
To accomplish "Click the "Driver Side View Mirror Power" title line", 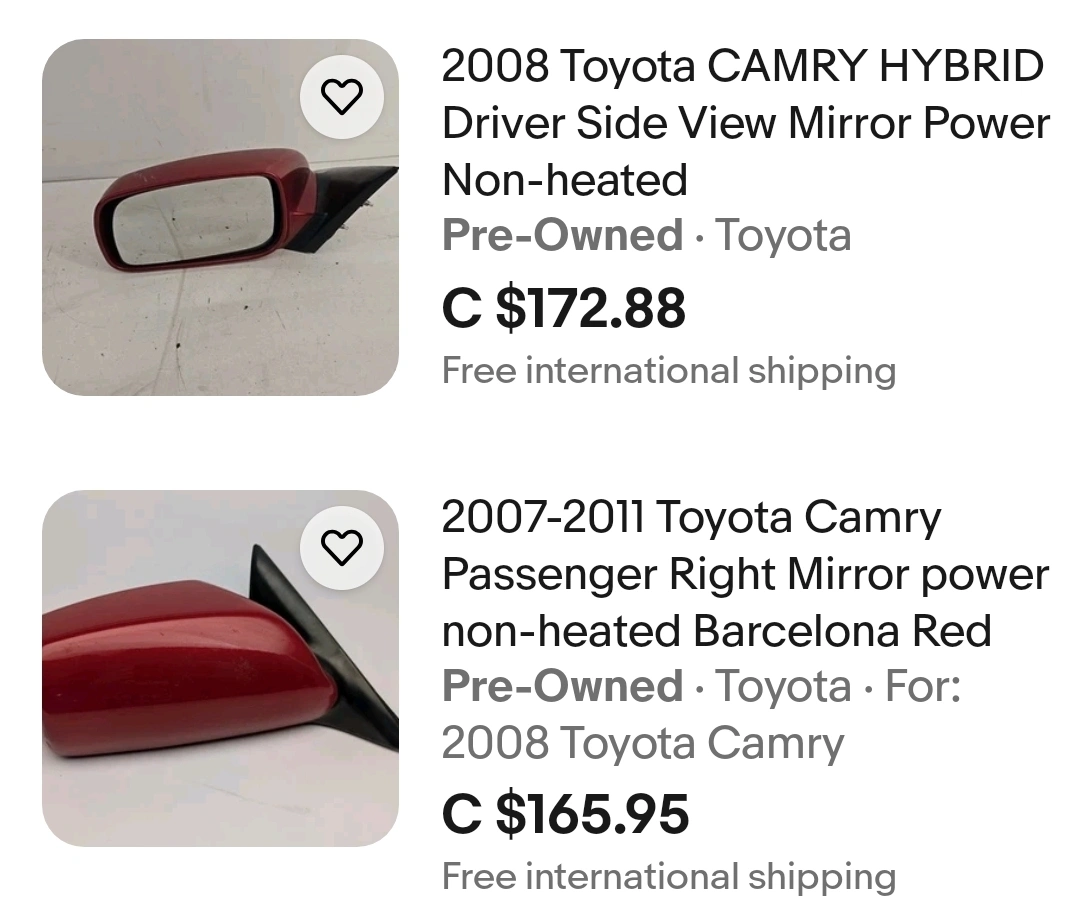I will tap(745, 124).
